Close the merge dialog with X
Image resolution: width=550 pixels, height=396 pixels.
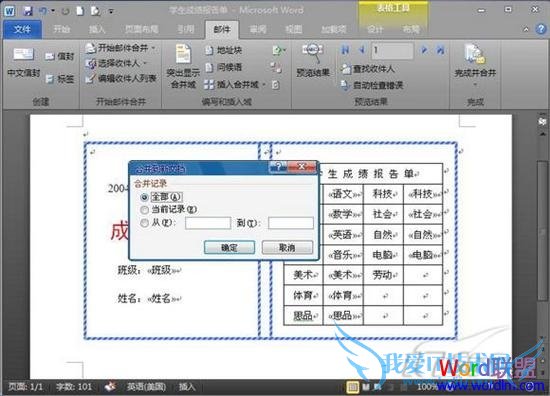pos(301,167)
